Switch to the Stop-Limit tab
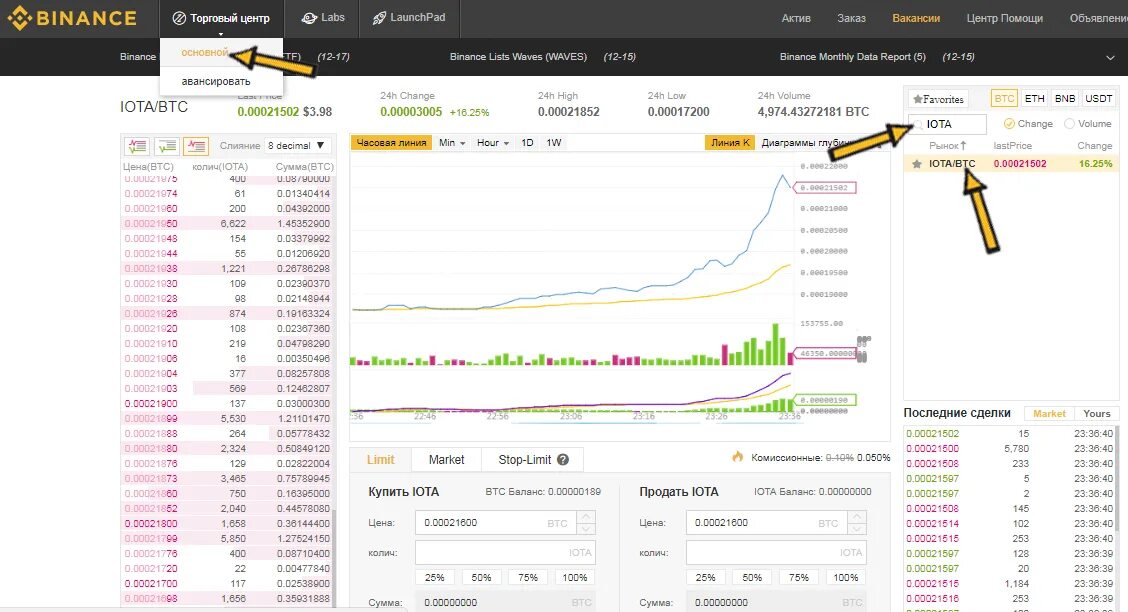1128x612 pixels. click(x=532, y=460)
